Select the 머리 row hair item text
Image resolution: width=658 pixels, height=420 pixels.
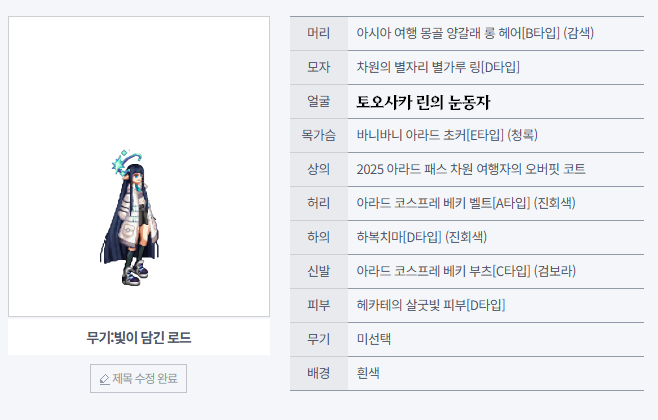475,33
